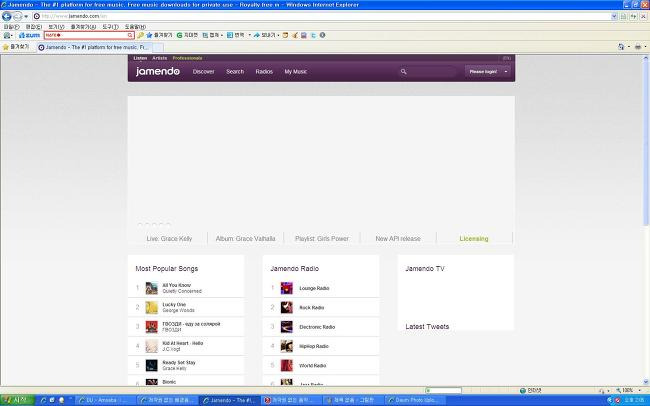Click the browser Forward arrow button
The height and width of the screenshot is (406, 650).
point(17,16)
